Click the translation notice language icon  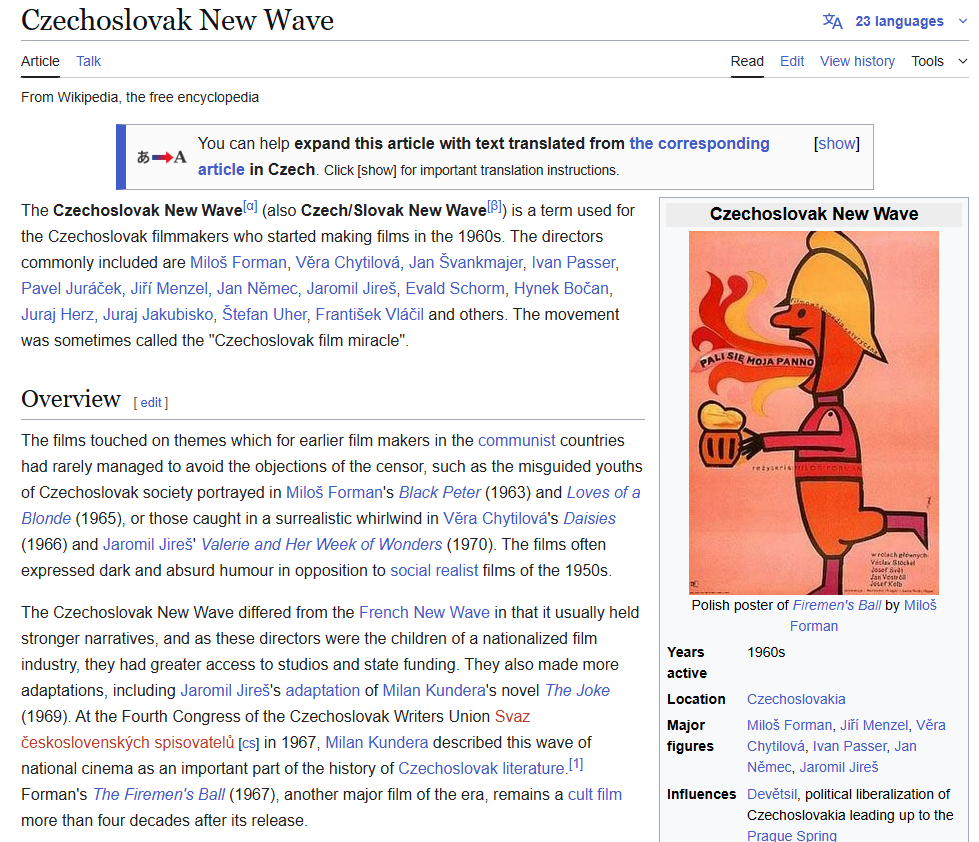pos(162,157)
